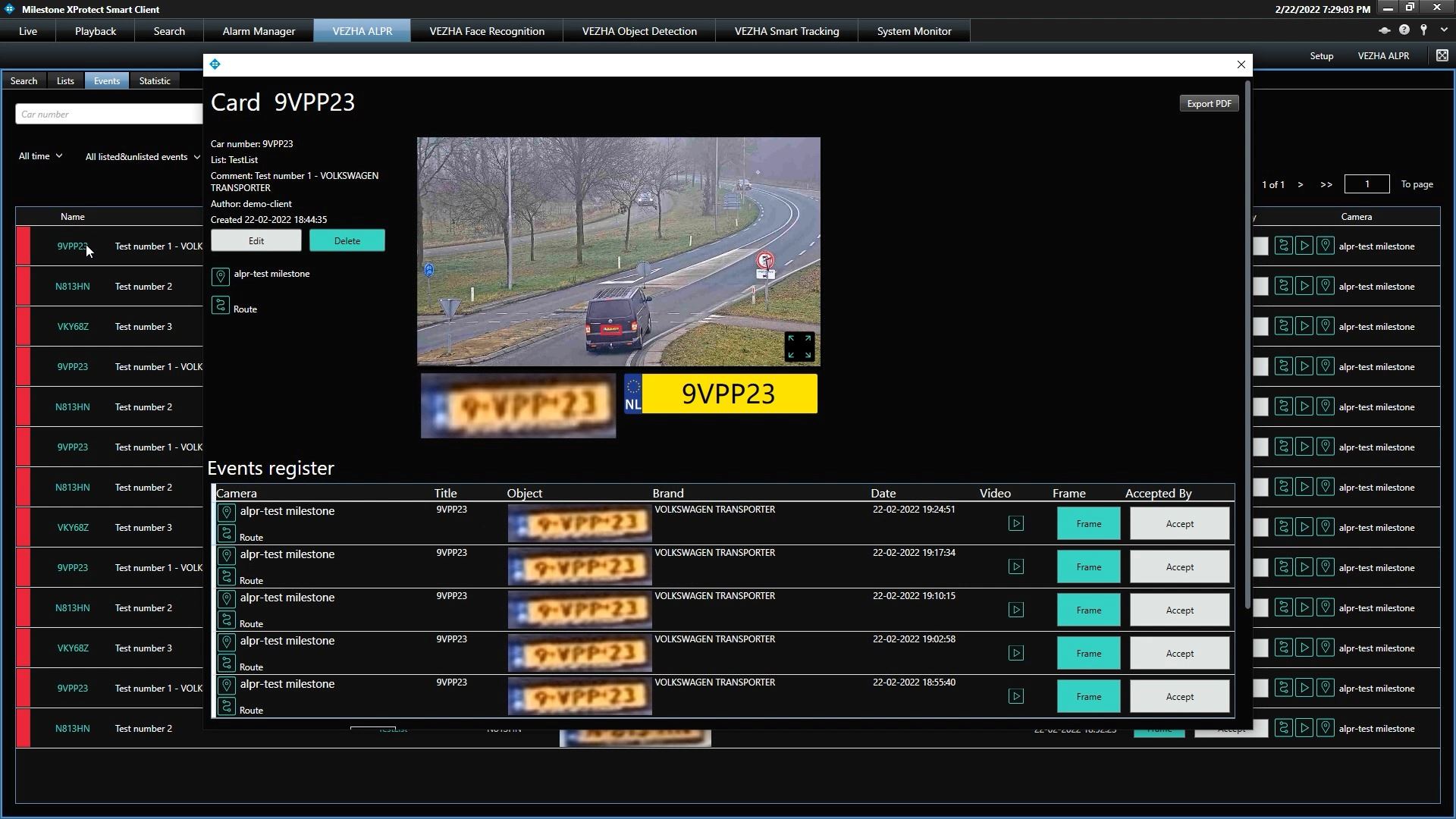This screenshot has height=819, width=1456.
Task: Switch to the Live tab
Action: pyautogui.click(x=28, y=31)
